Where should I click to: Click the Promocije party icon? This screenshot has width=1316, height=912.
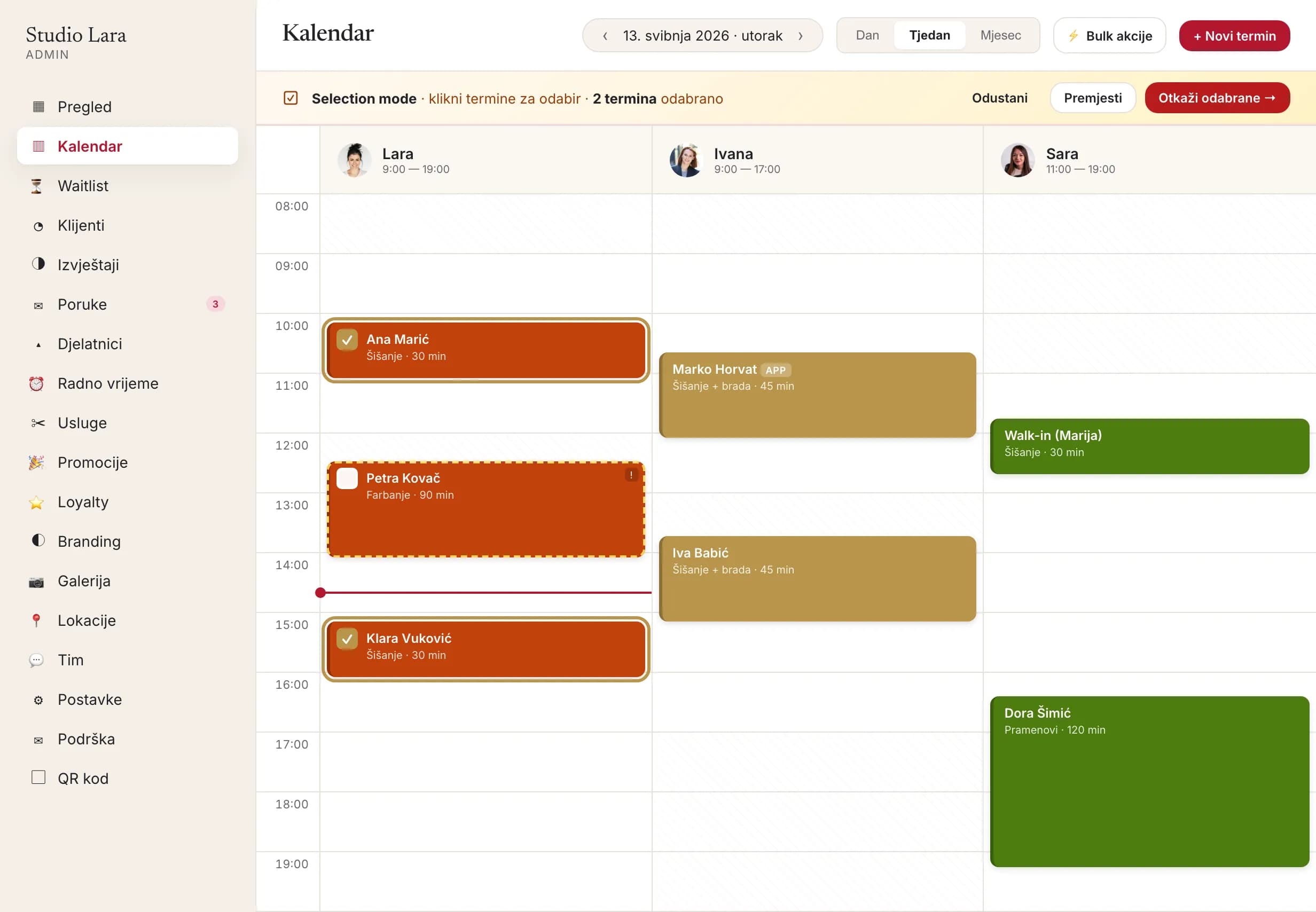[x=36, y=462]
